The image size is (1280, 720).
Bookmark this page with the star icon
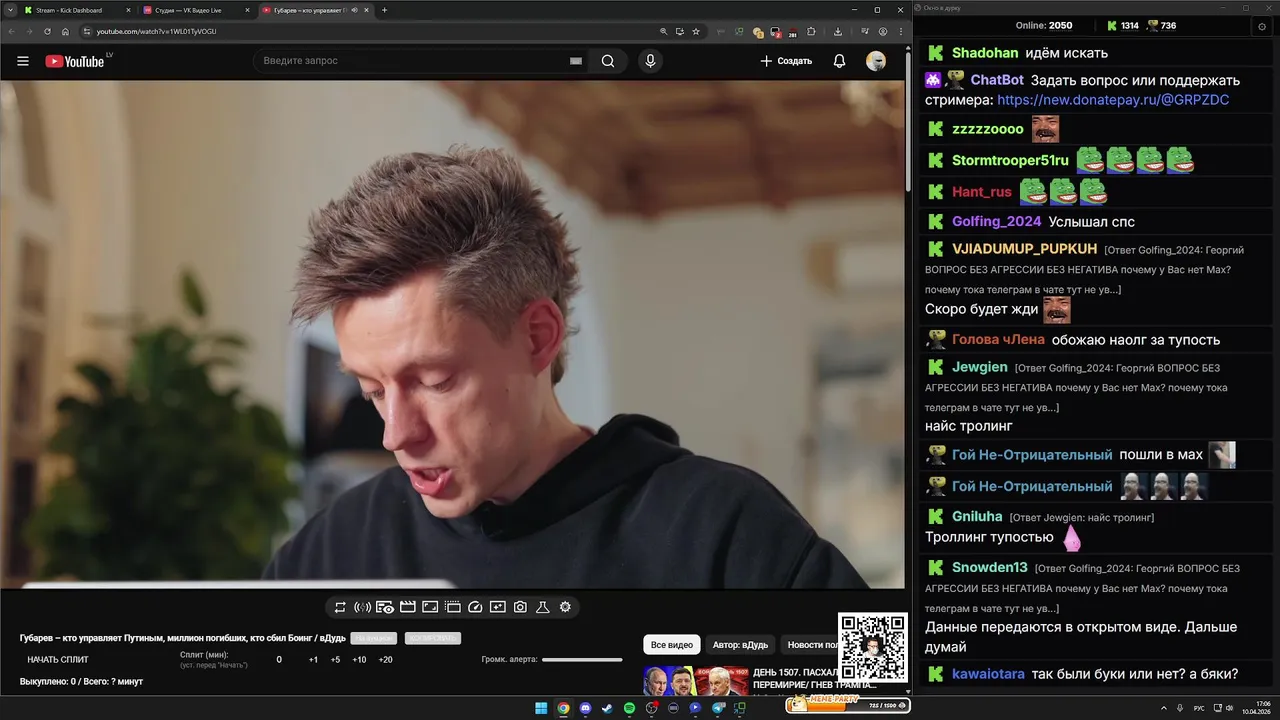point(696,31)
